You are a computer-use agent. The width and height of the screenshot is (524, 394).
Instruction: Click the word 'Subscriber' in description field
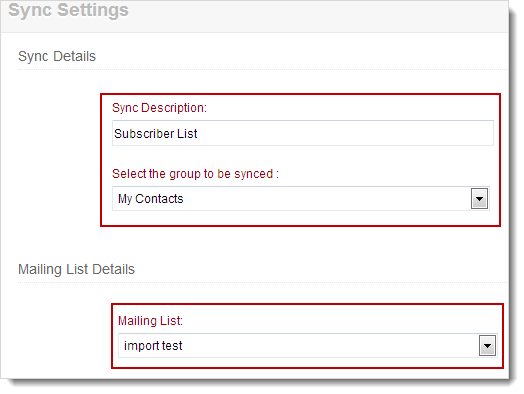[x=144, y=134]
